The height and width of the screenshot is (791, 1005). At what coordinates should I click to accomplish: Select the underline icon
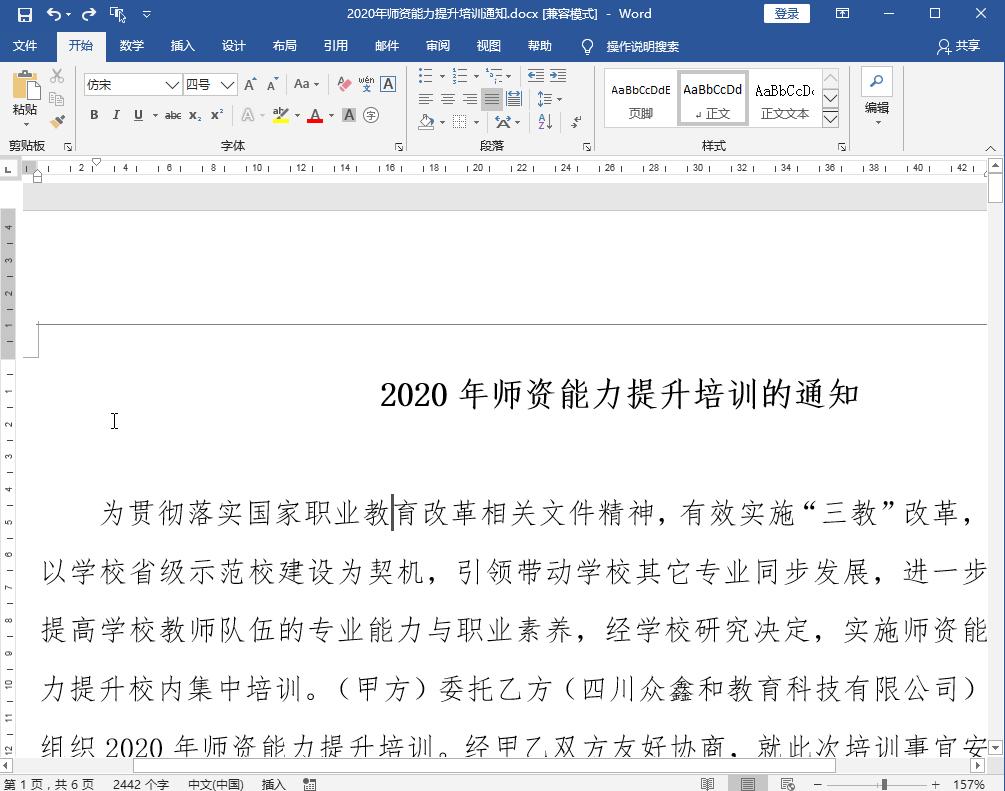[x=138, y=115]
